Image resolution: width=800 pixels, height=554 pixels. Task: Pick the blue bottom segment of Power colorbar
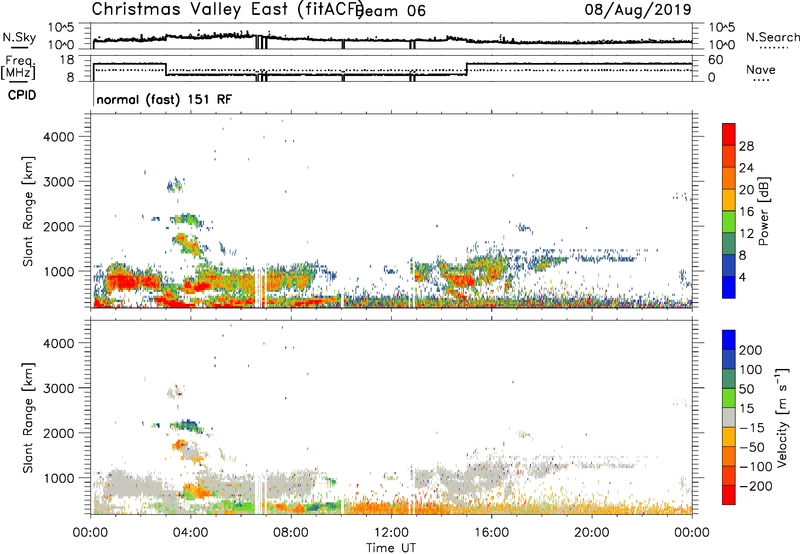(x=729, y=287)
